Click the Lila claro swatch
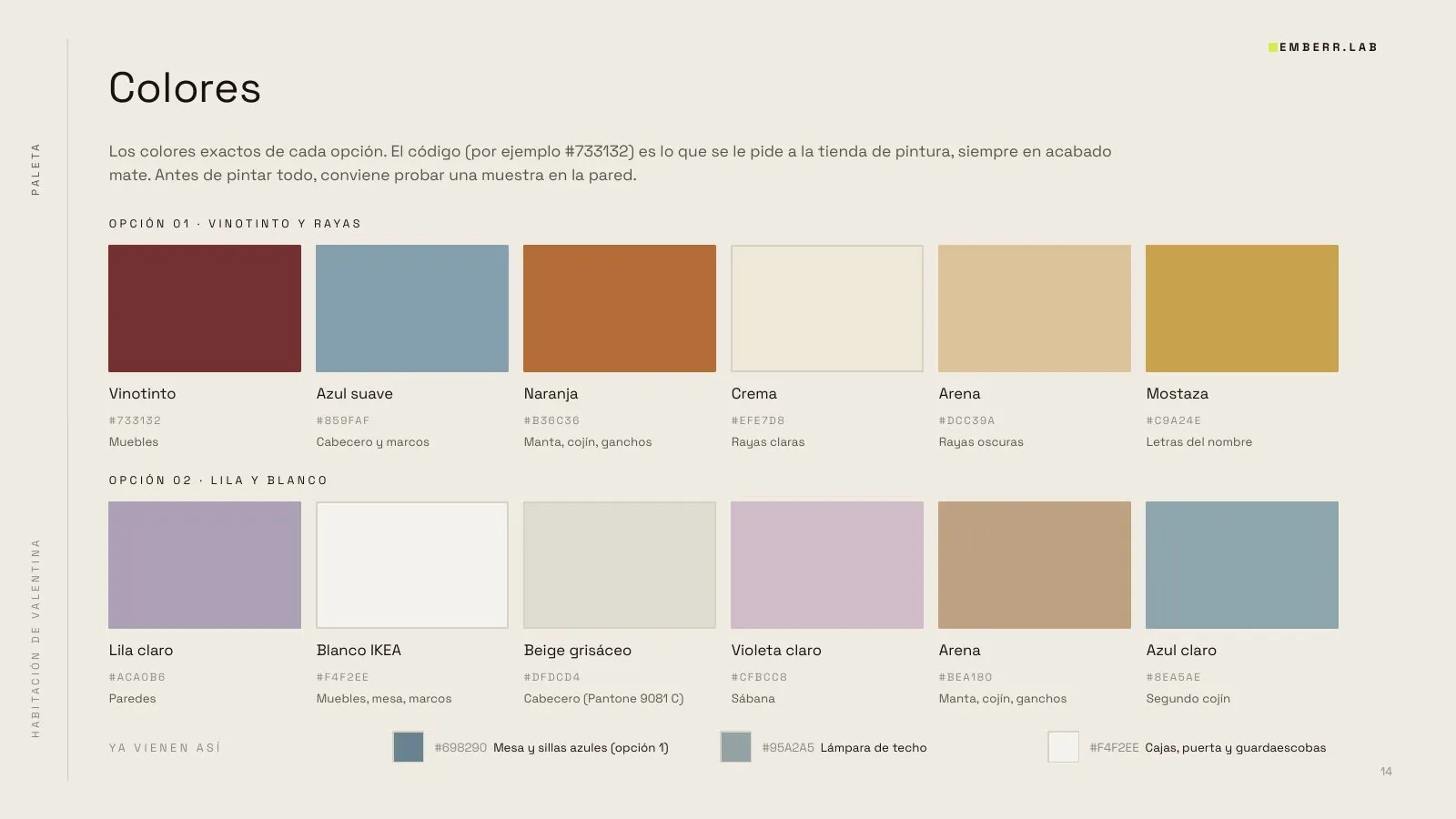Screen dimensions: 1456x819 [205, 565]
